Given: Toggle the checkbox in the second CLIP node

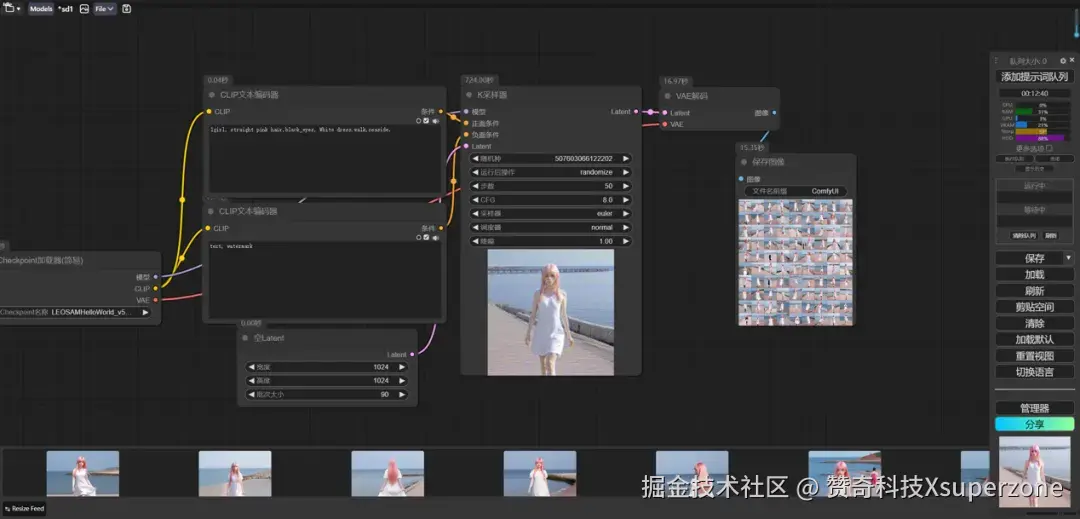Looking at the screenshot, I should (x=427, y=237).
